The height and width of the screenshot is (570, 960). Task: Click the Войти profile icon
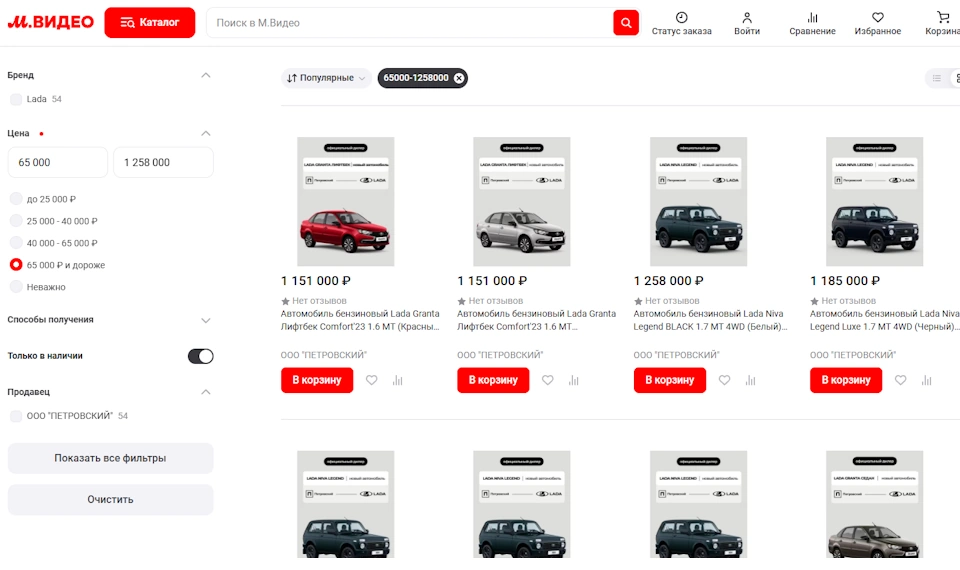pyautogui.click(x=747, y=18)
